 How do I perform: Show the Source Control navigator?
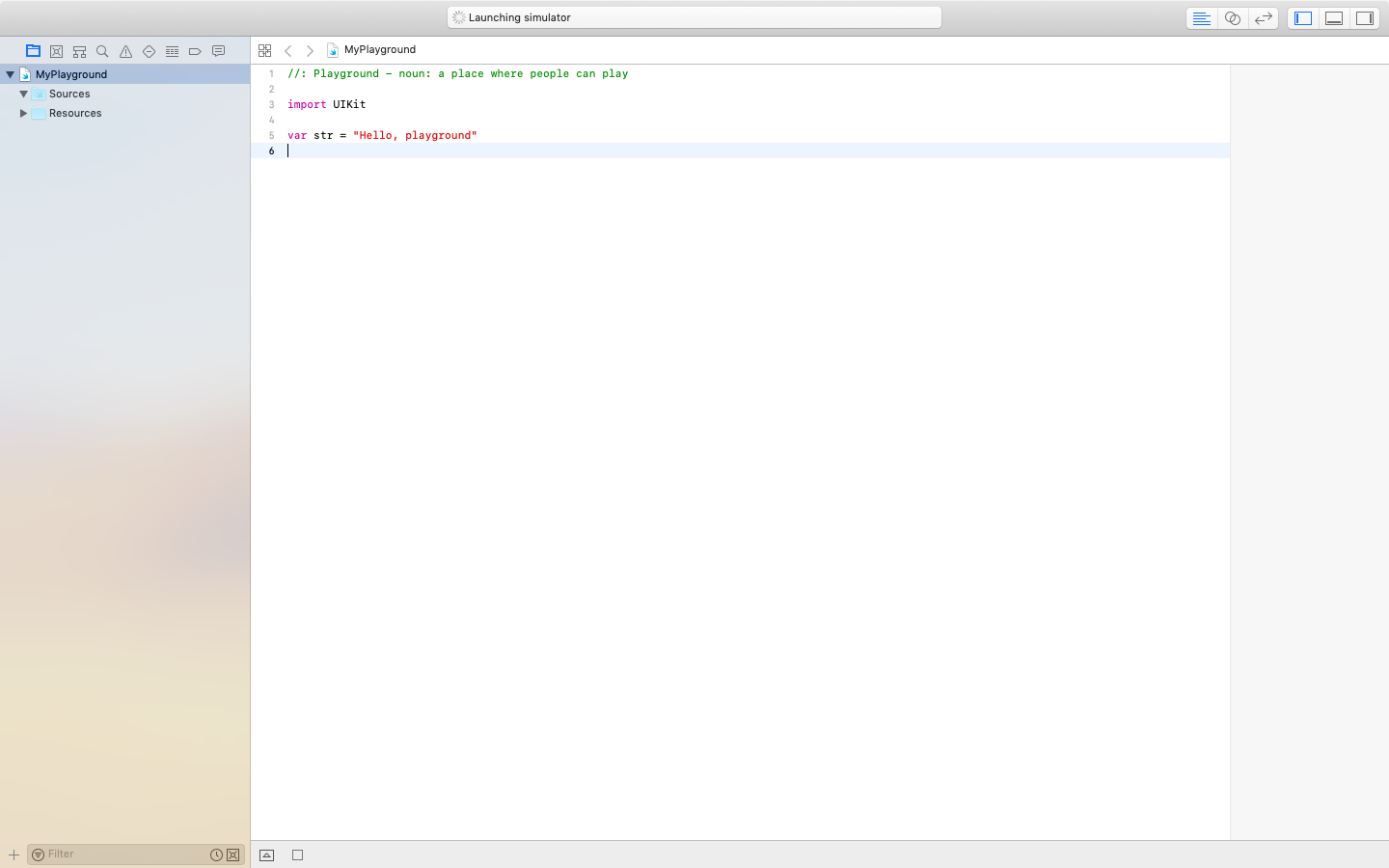pyautogui.click(x=56, y=51)
